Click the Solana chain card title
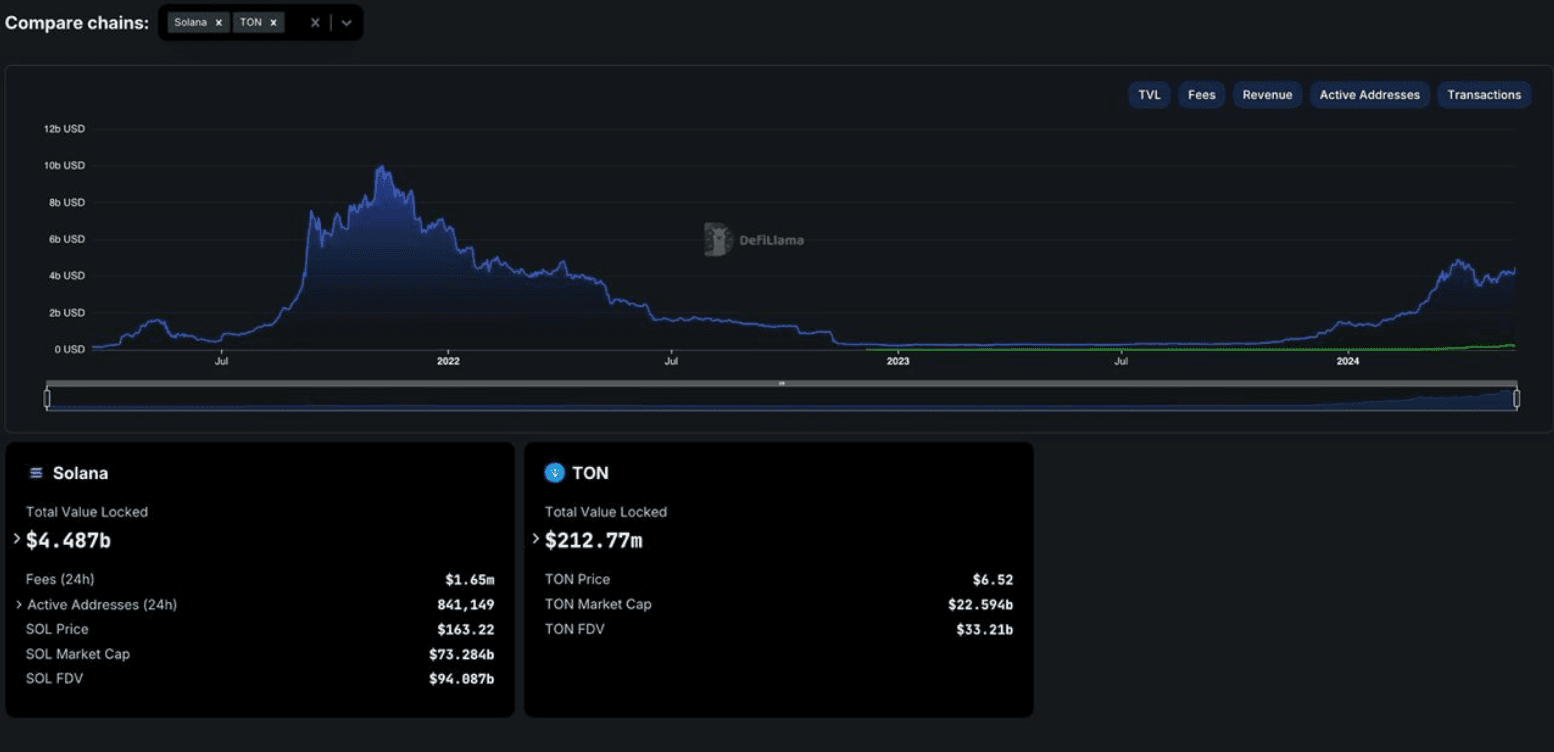This screenshot has height=752, width=1554. point(80,473)
